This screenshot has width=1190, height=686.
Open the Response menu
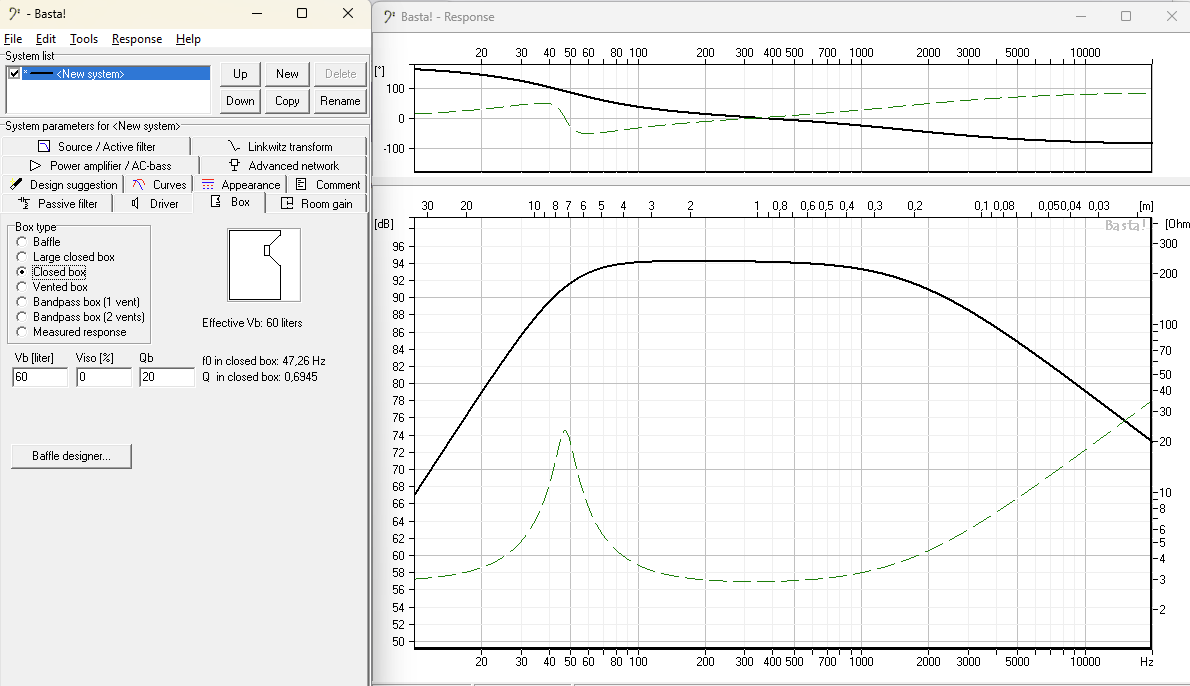tap(137, 39)
